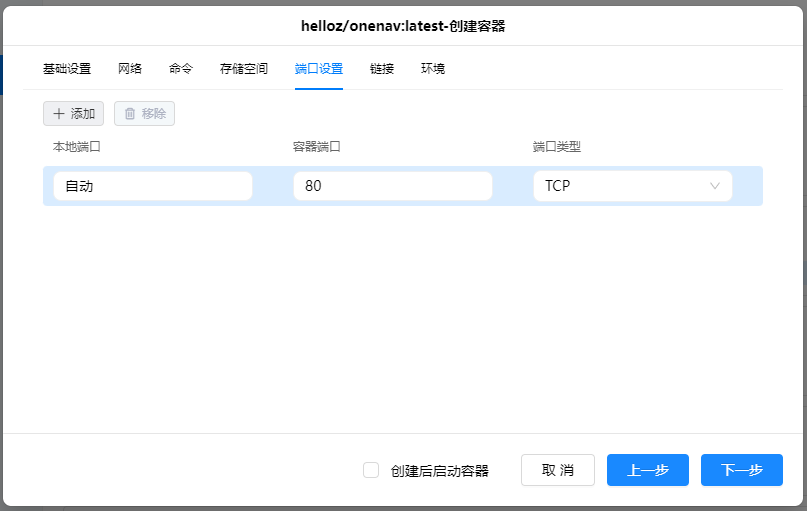Click the plus icon Add (添加) button
807x511 pixels.
coord(73,114)
